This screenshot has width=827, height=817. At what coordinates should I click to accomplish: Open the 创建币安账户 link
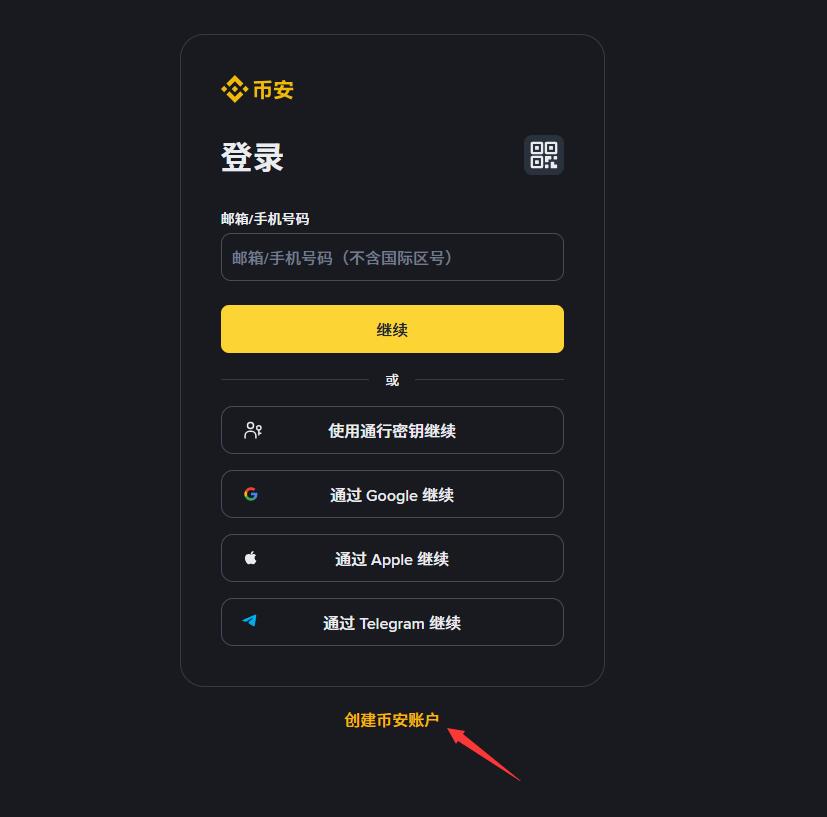[x=391, y=720]
